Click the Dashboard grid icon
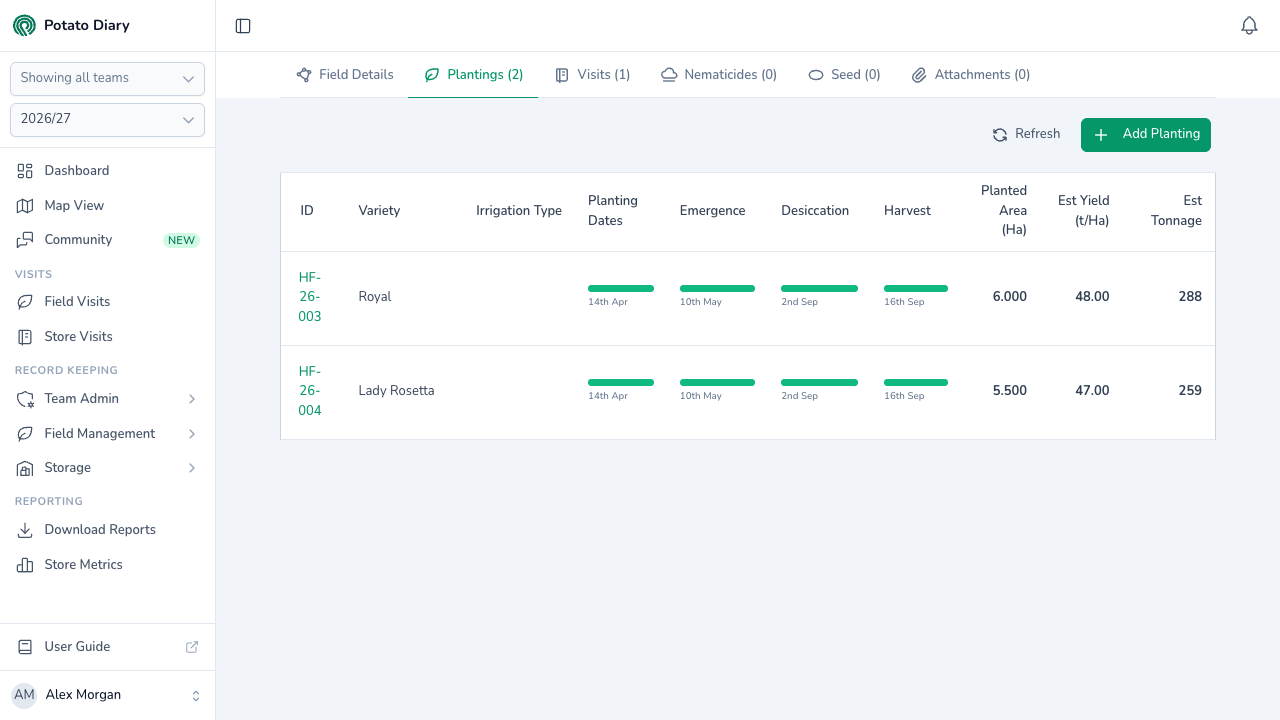The height and width of the screenshot is (720, 1280). 25,171
